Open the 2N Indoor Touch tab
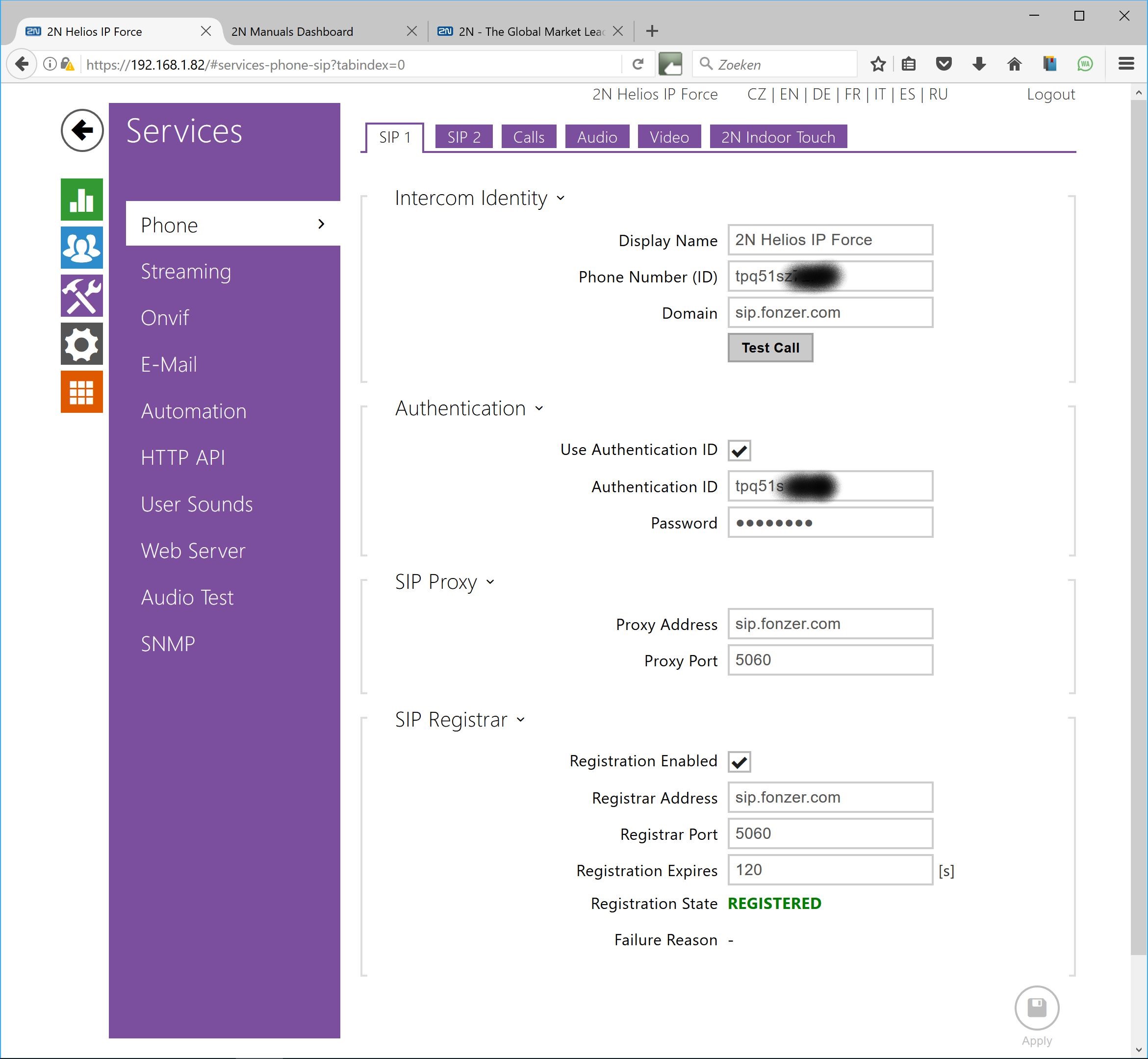The width and height of the screenshot is (1148, 1059). click(x=778, y=137)
